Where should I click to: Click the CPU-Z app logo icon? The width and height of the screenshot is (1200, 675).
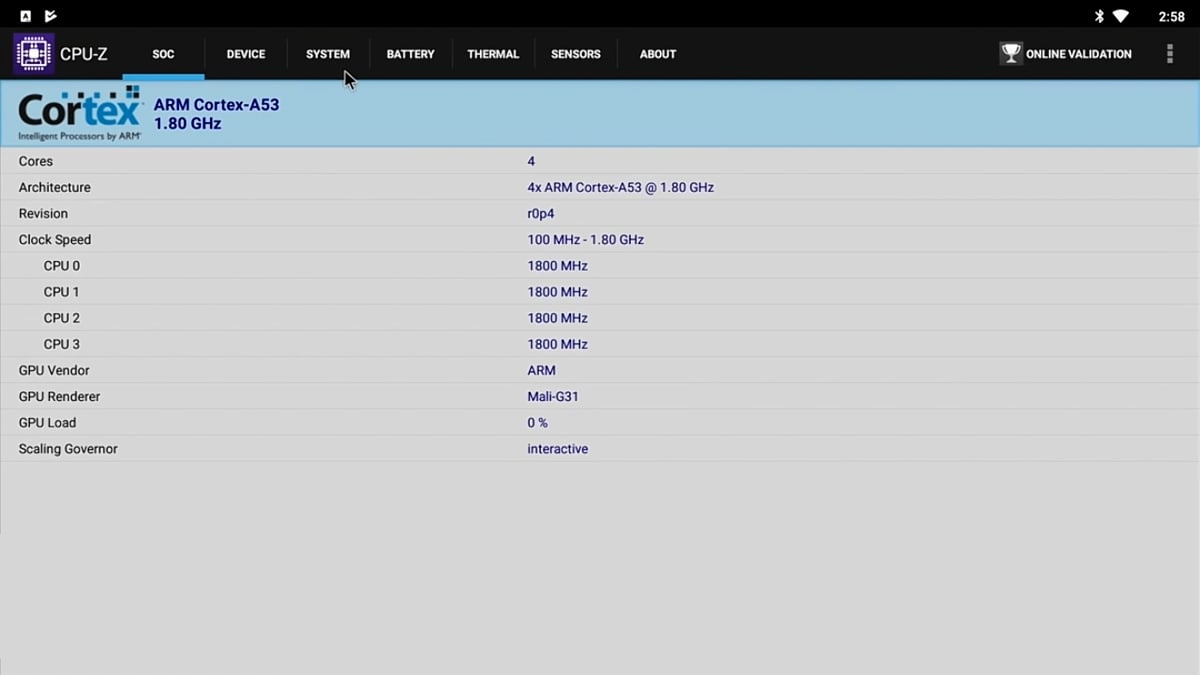coord(33,54)
